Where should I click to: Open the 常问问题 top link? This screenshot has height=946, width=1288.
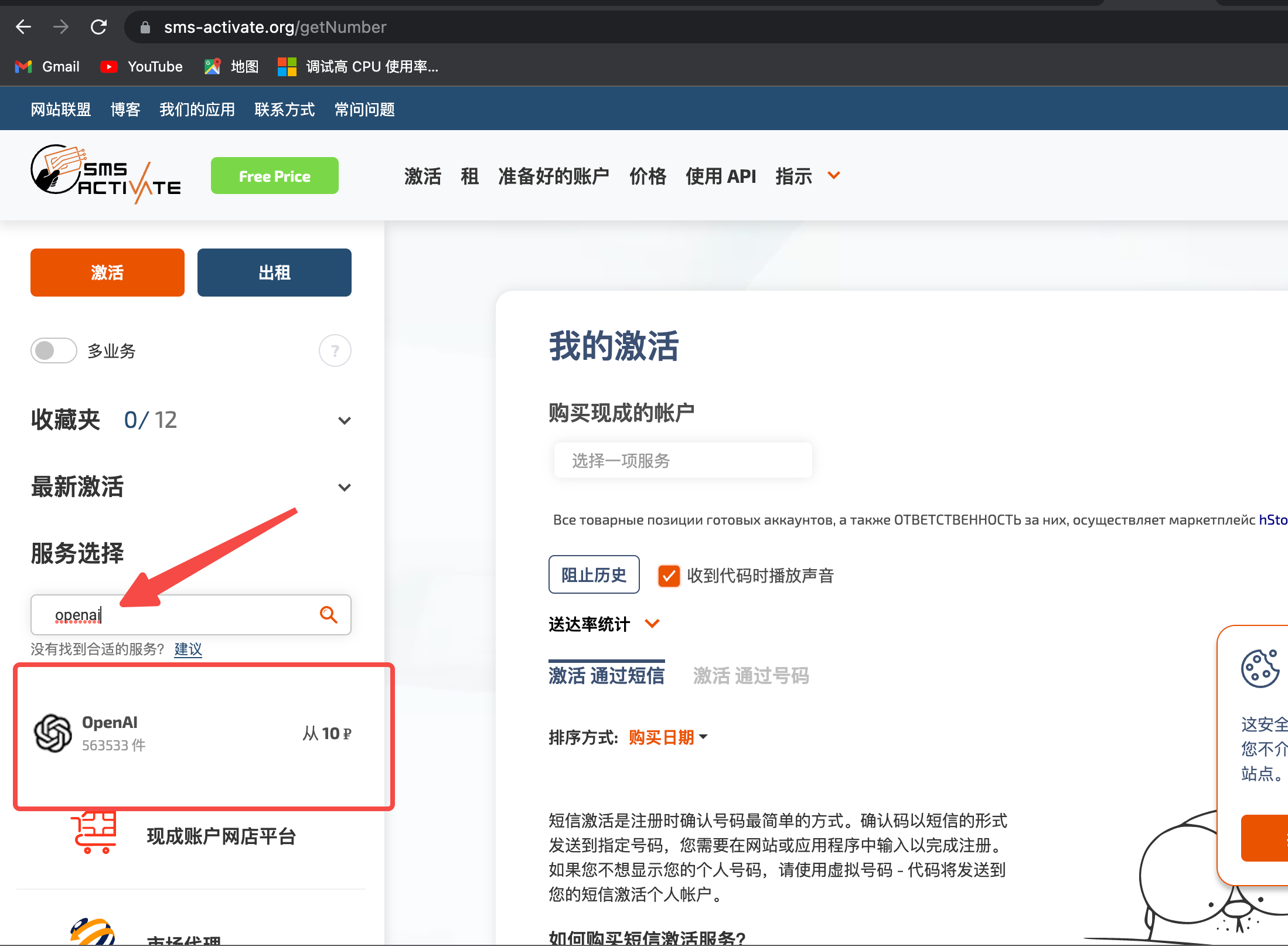364,110
